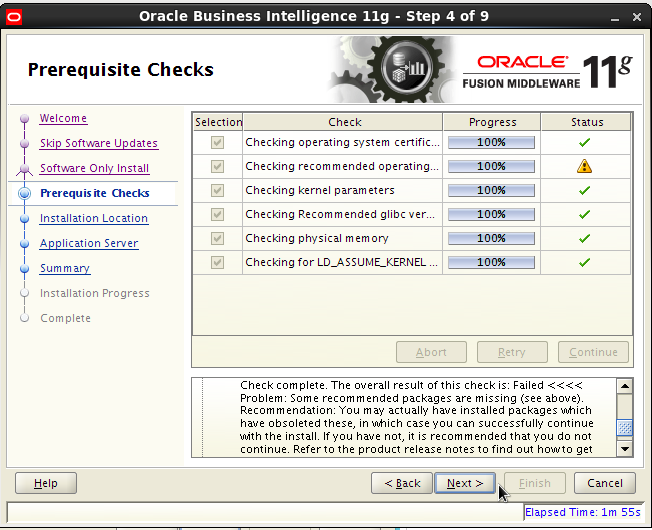Toggle checkbox for operating system certification check
The height and width of the screenshot is (530, 652).
[217, 143]
